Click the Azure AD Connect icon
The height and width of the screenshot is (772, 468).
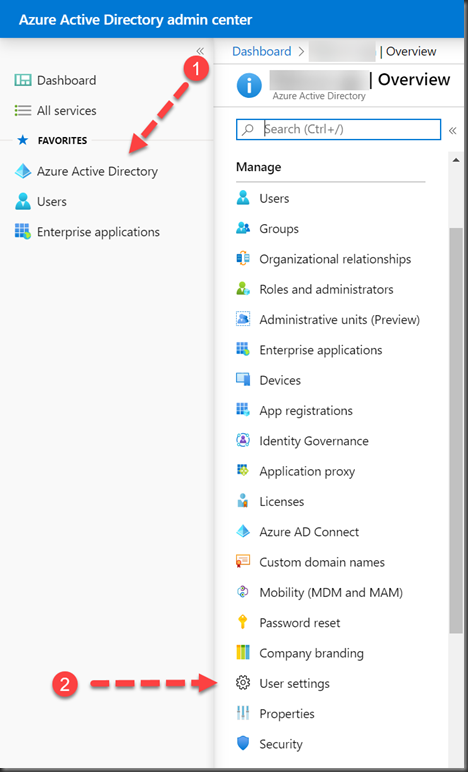pos(243,532)
